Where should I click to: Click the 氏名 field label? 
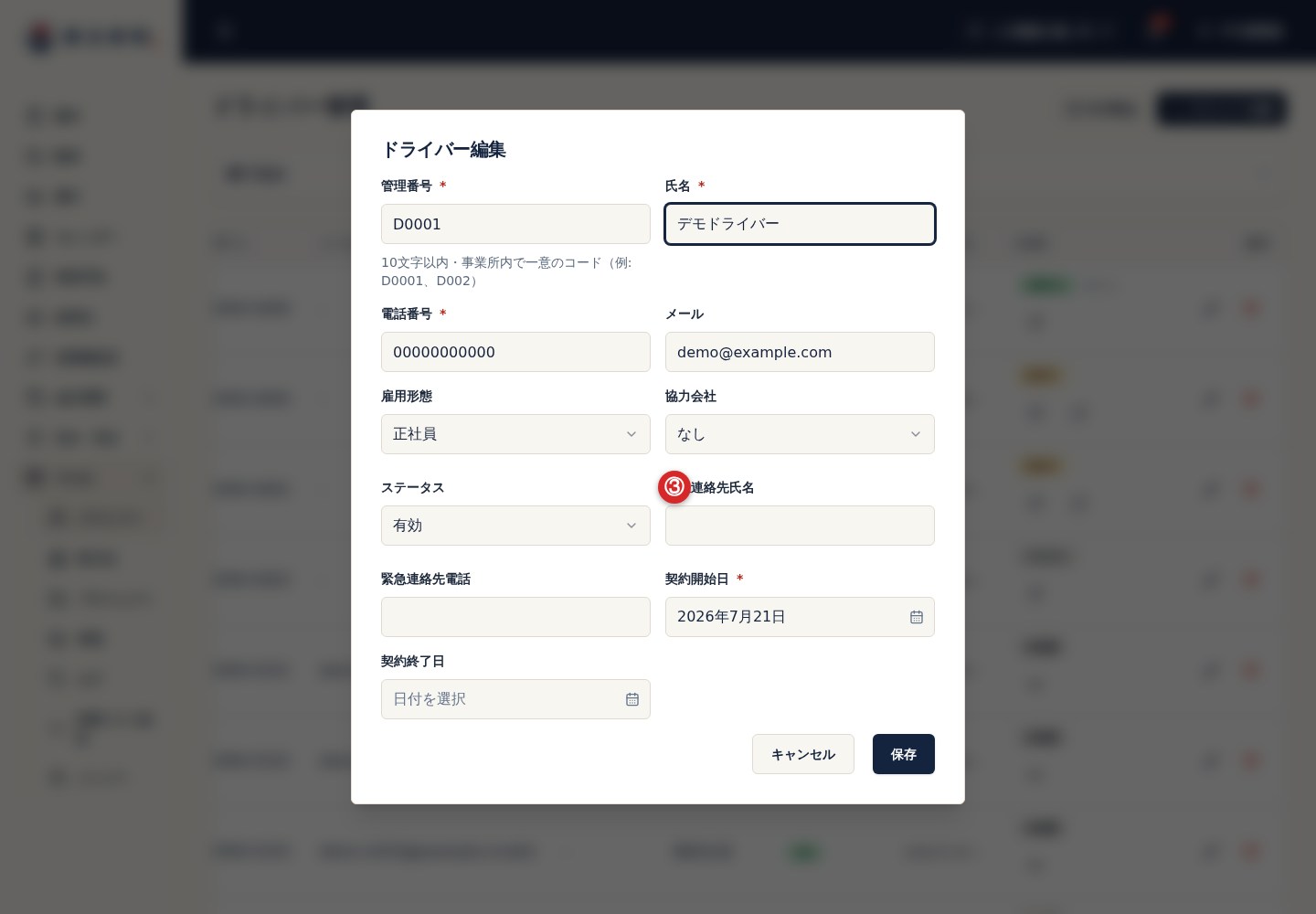click(x=678, y=186)
